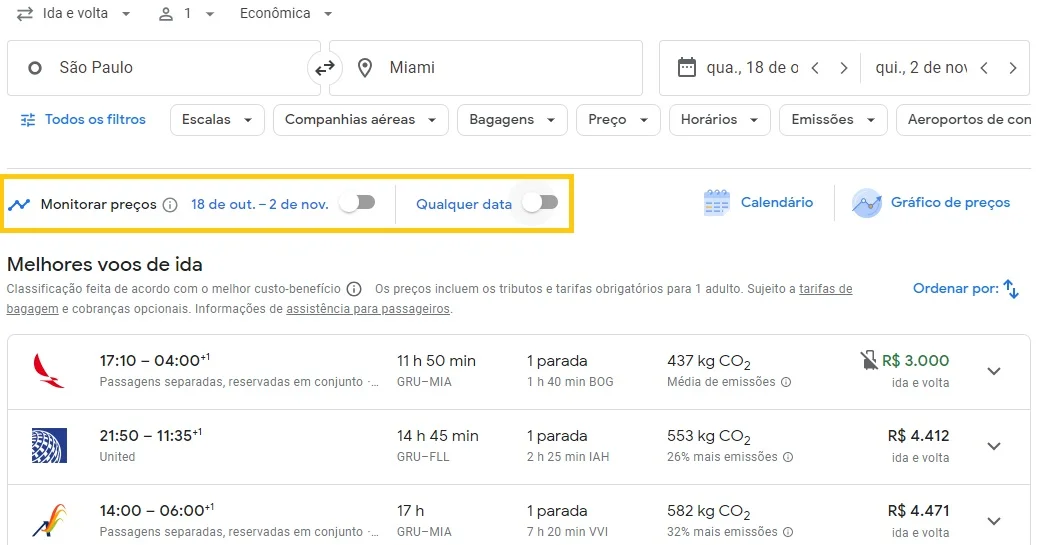
Task: Click the São Paulo origin field
Action: (163, 68)
